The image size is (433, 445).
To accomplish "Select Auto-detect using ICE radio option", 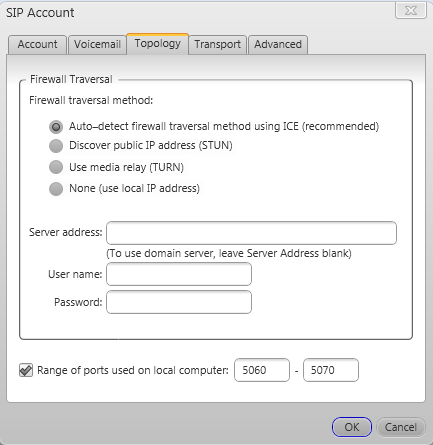I will pos(56,127).
